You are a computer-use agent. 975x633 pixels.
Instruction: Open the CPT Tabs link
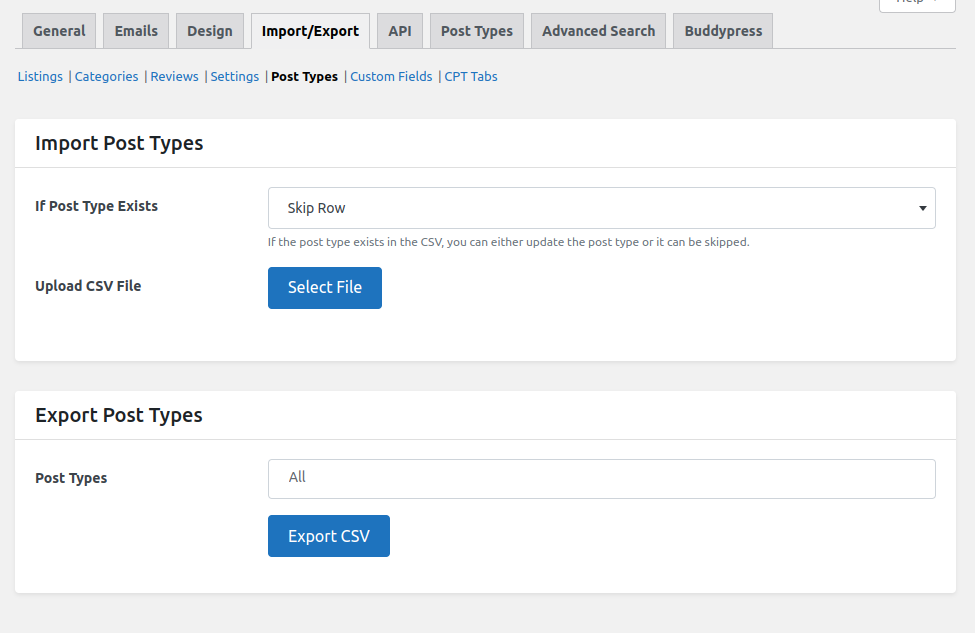coord(471,77)
